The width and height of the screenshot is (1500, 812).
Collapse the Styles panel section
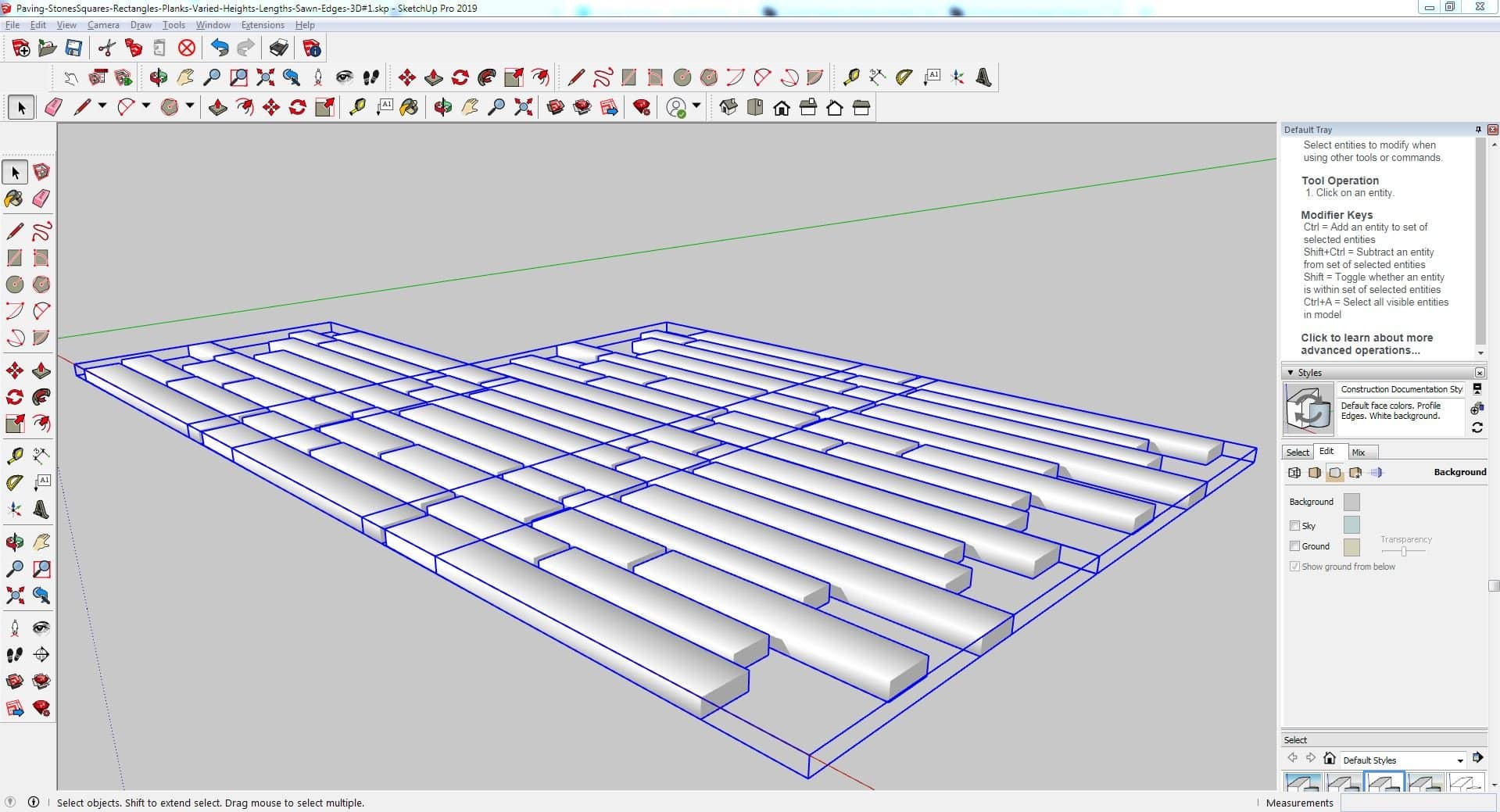click(1291, 373)
